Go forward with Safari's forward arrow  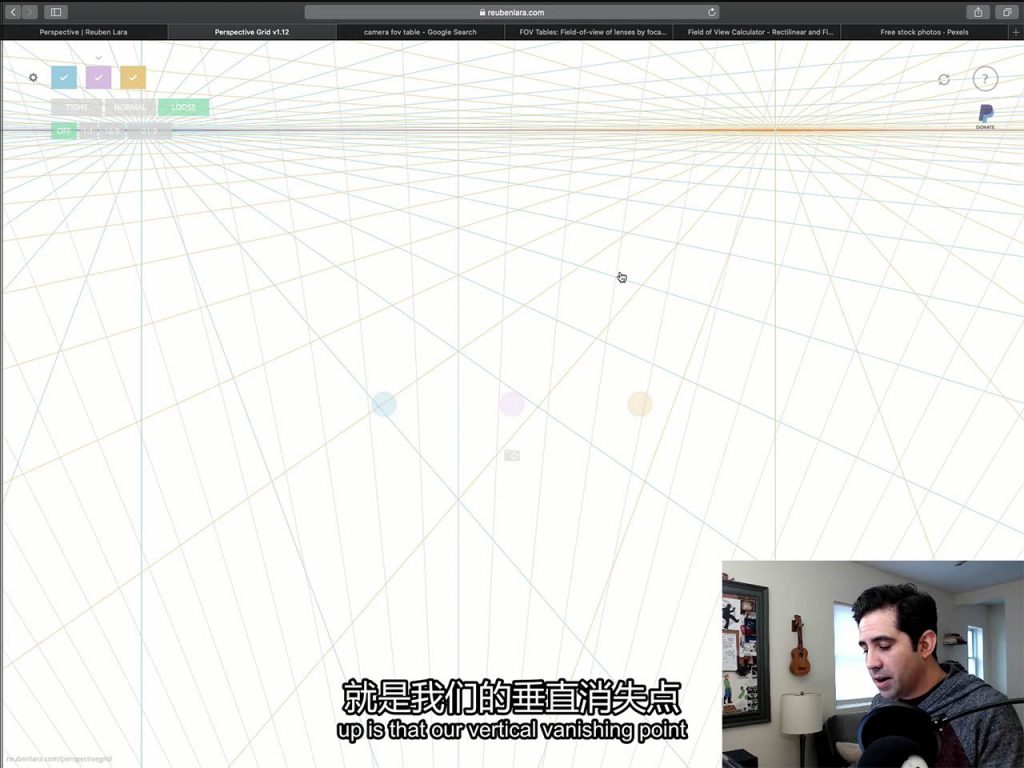click(30, 12)
